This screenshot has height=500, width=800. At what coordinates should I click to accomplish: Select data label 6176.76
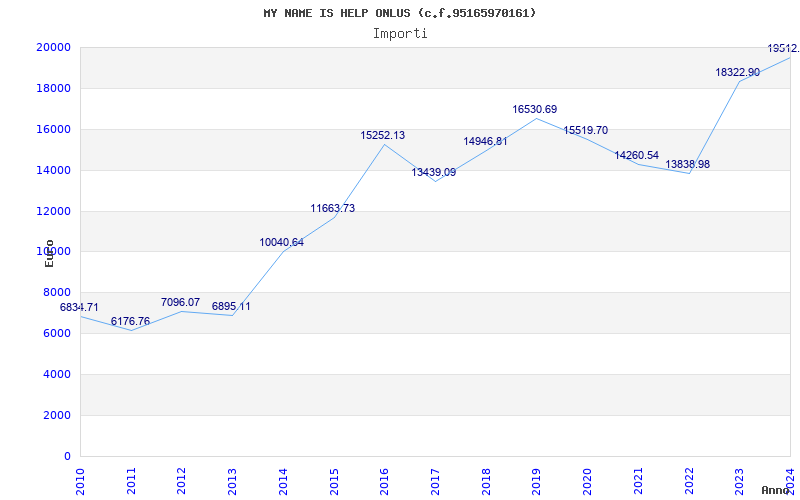(x=130, y=321)
